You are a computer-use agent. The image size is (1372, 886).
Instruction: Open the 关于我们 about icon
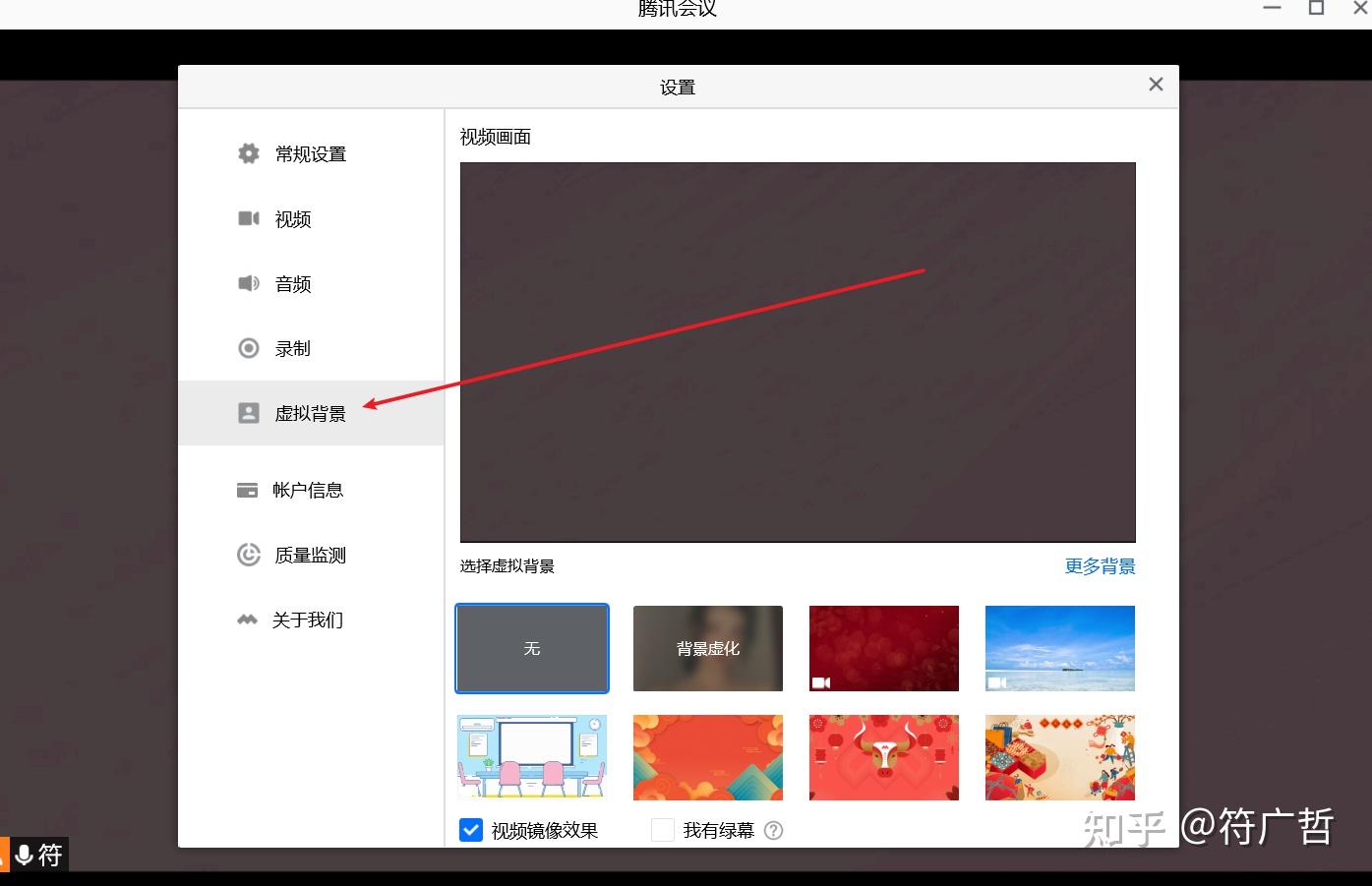248,620
